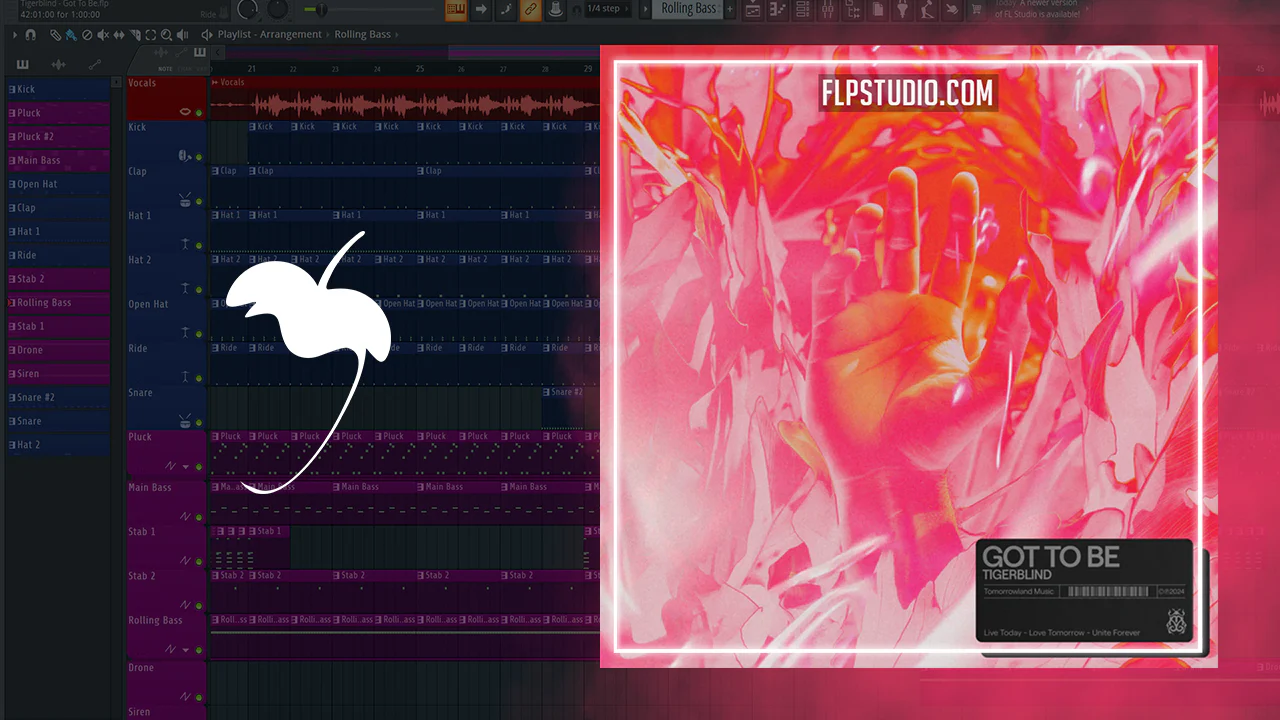Select the Main Bass pattern in picker
Image resolution: width=1280 pixels, height=720 pixels.
click(58, 160)
